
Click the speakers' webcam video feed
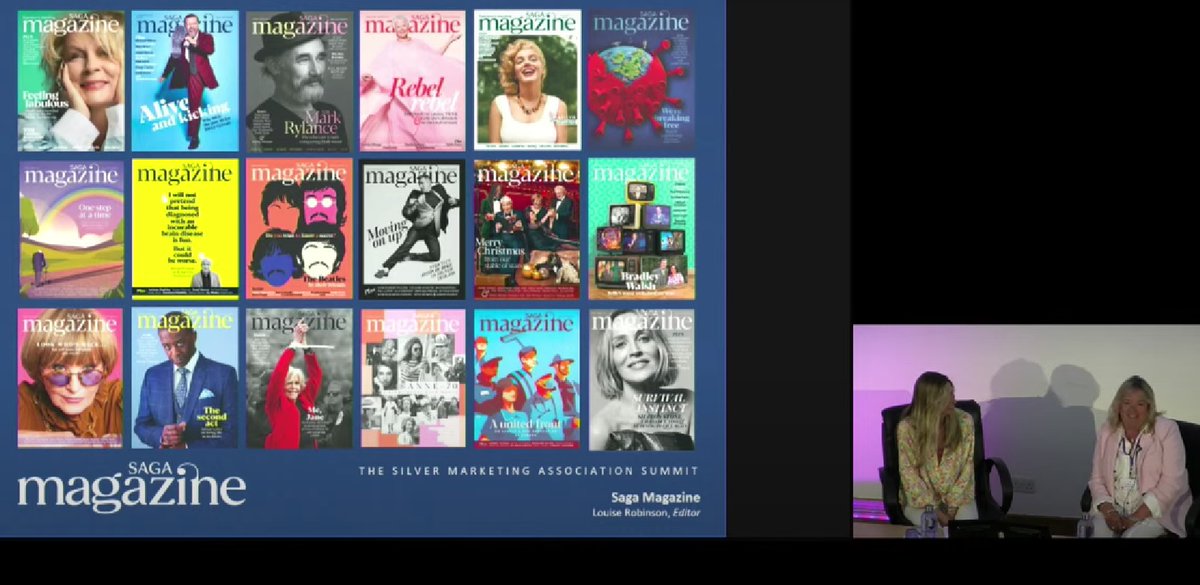pos(1026,431)
